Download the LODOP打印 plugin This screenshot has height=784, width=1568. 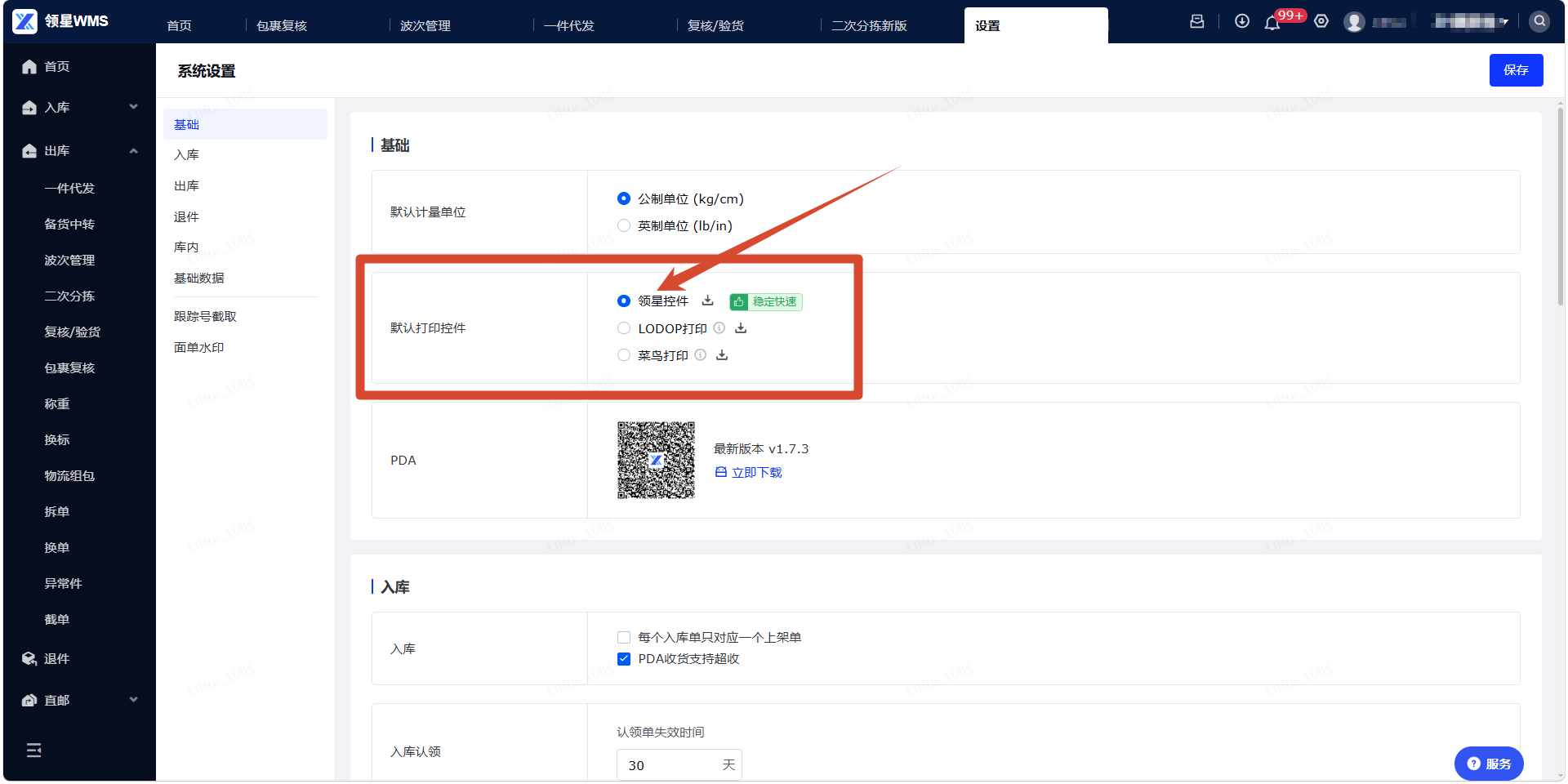click(x=741, y=328)
